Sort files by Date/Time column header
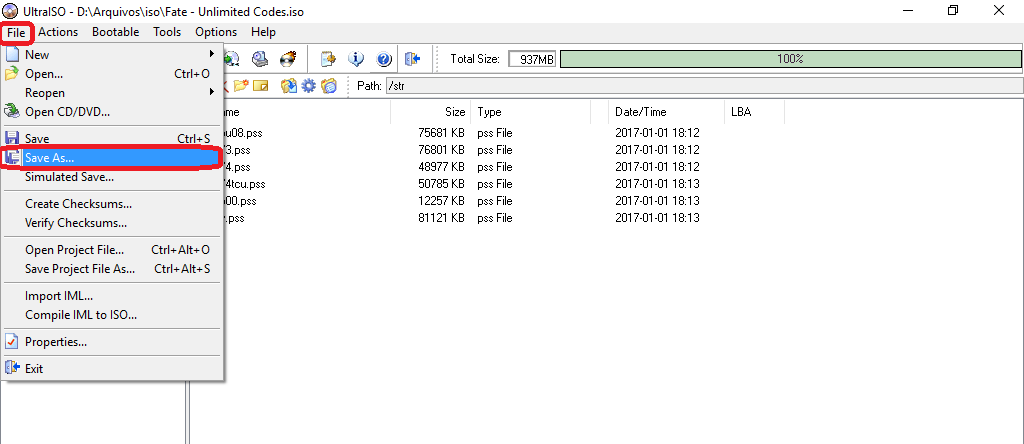 click(x=640, y=112)
